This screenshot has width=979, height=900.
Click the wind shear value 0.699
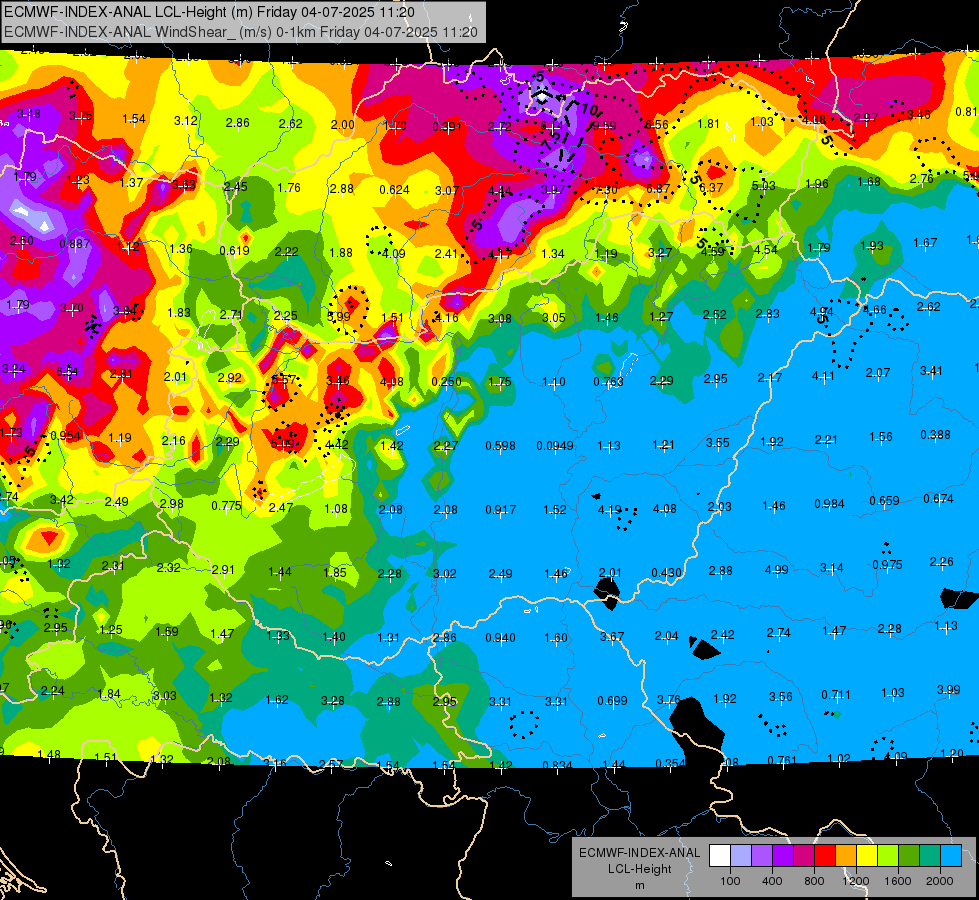pyautogui.click(x=612, y=701)
